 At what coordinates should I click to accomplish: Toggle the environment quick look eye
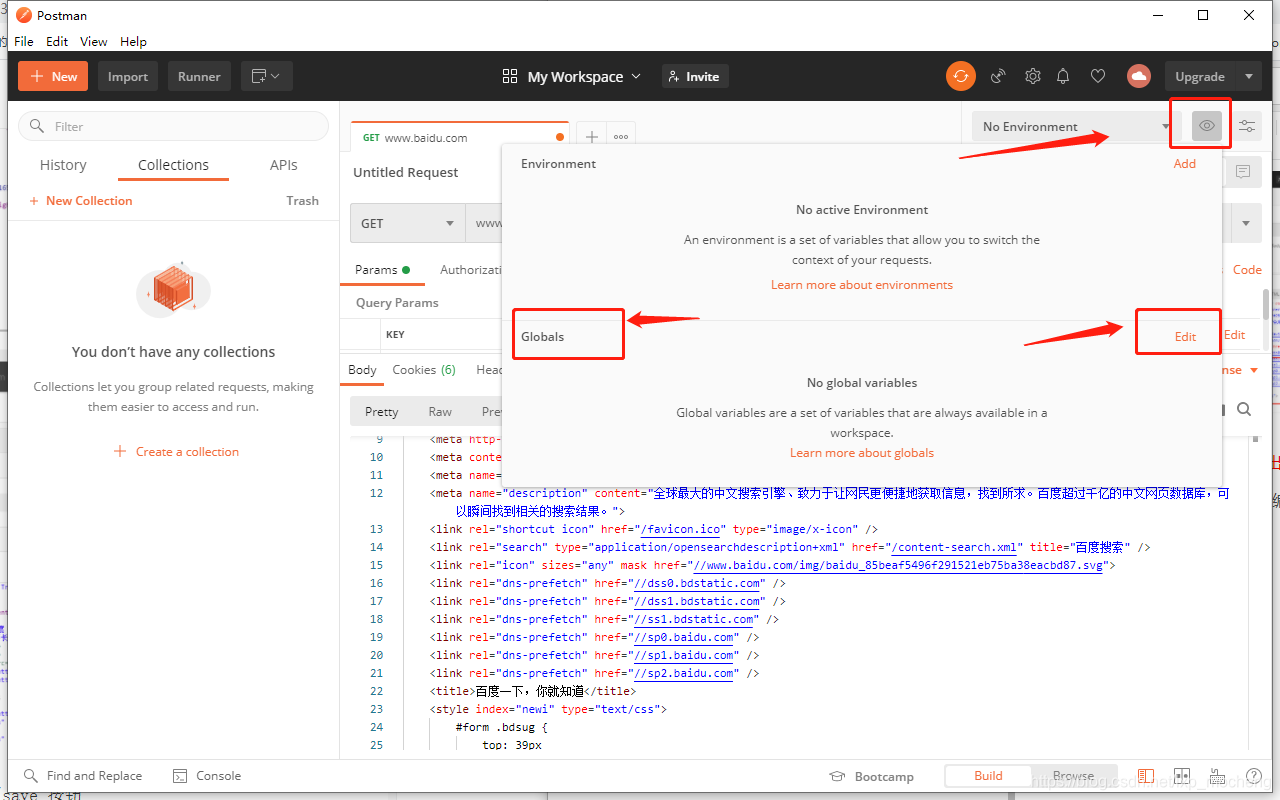1207,126
